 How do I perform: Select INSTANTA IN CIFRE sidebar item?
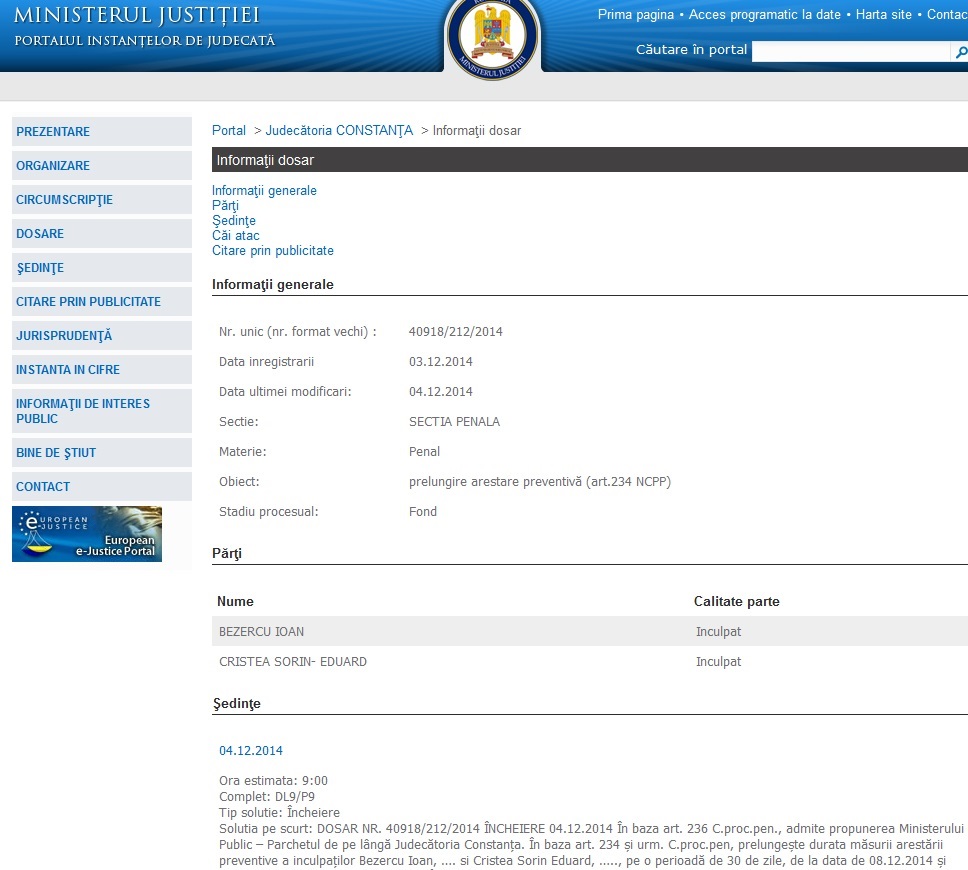(102, 369)
